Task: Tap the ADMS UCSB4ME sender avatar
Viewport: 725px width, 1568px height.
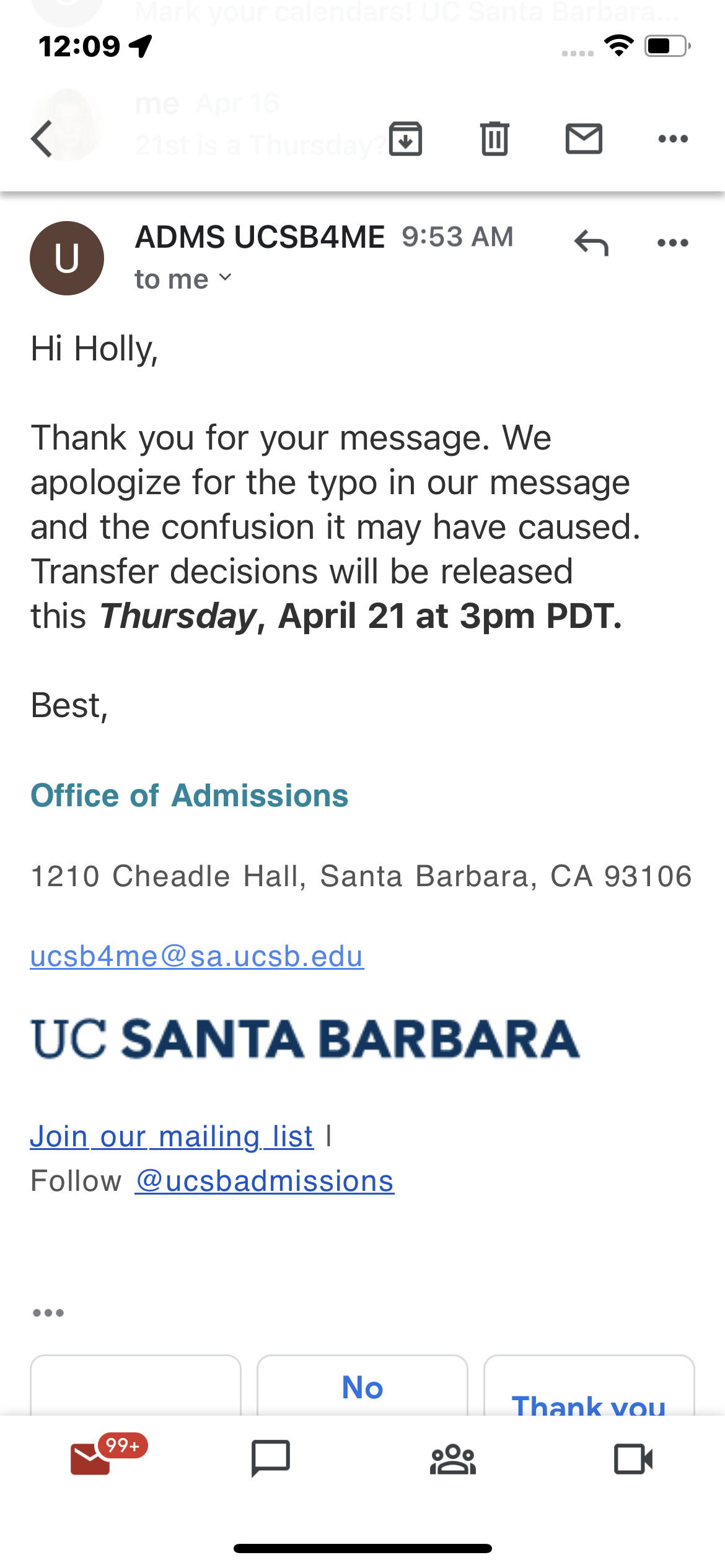Action: (67, 258)
